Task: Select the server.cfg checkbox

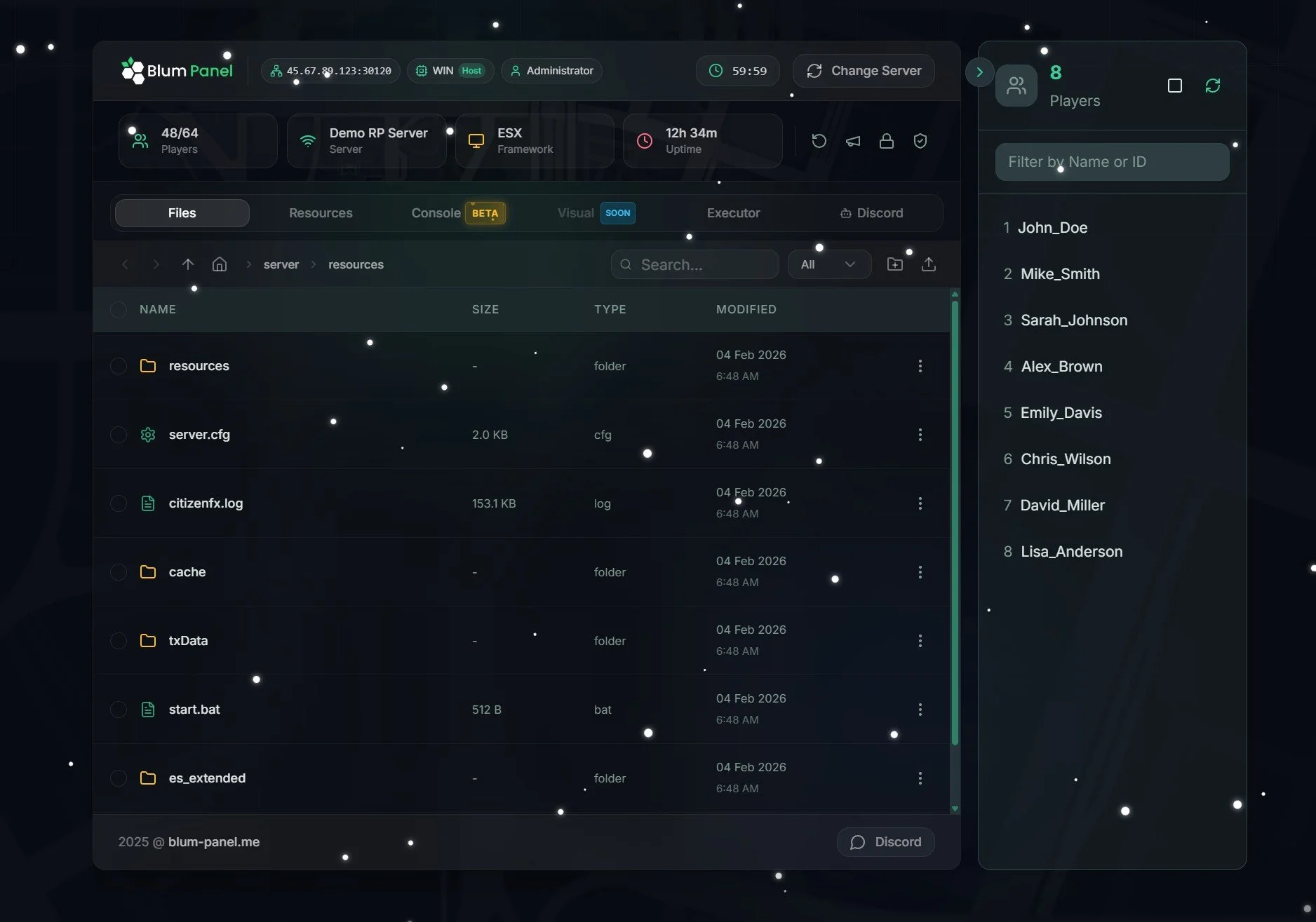Action: (119, 435)
